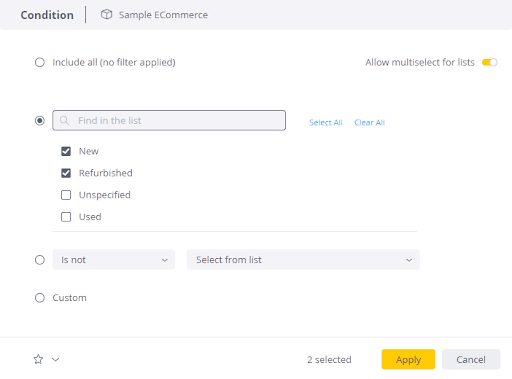Image resolution: width=512 pixels, height=379 pixels.
Task: Select Include all (no filter applied) radio
Action: [40, 62]
